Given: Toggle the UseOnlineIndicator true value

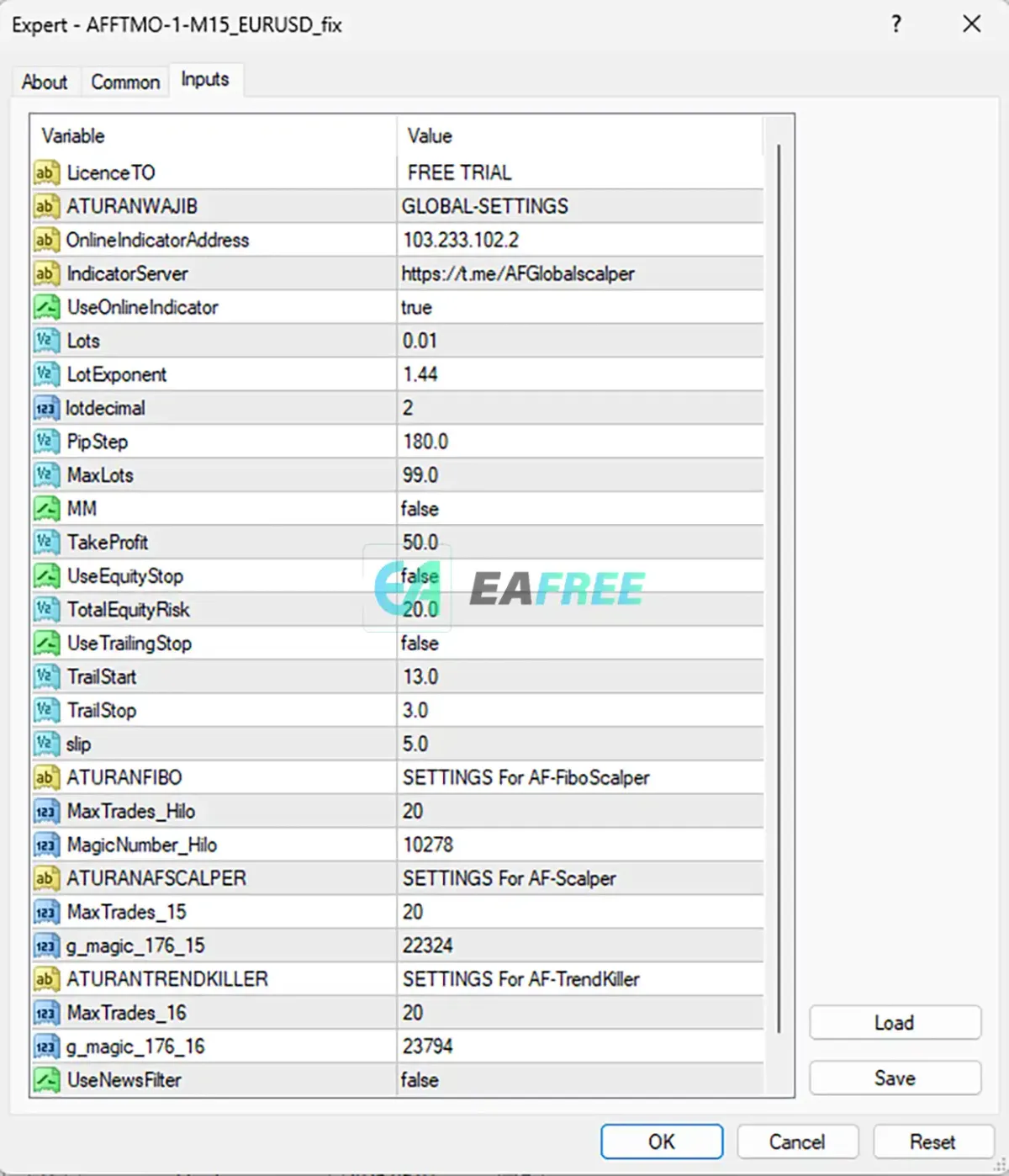Looking at the screenshot, I should click(580, 307).
